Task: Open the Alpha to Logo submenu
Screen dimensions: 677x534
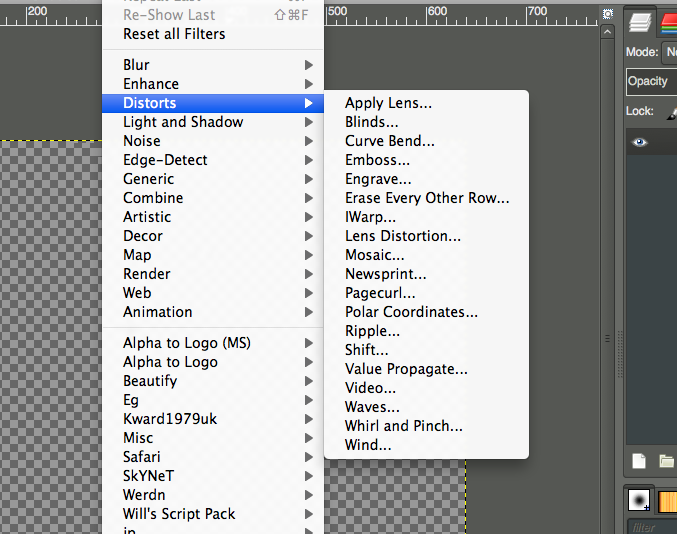Action: pyautogui.click(x=213, y=362)
